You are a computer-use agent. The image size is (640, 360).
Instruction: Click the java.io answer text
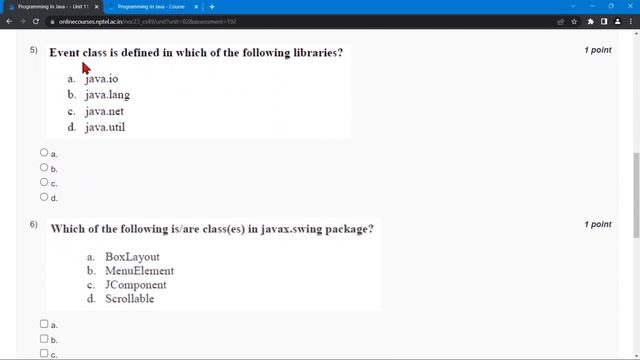pos(102,79)
